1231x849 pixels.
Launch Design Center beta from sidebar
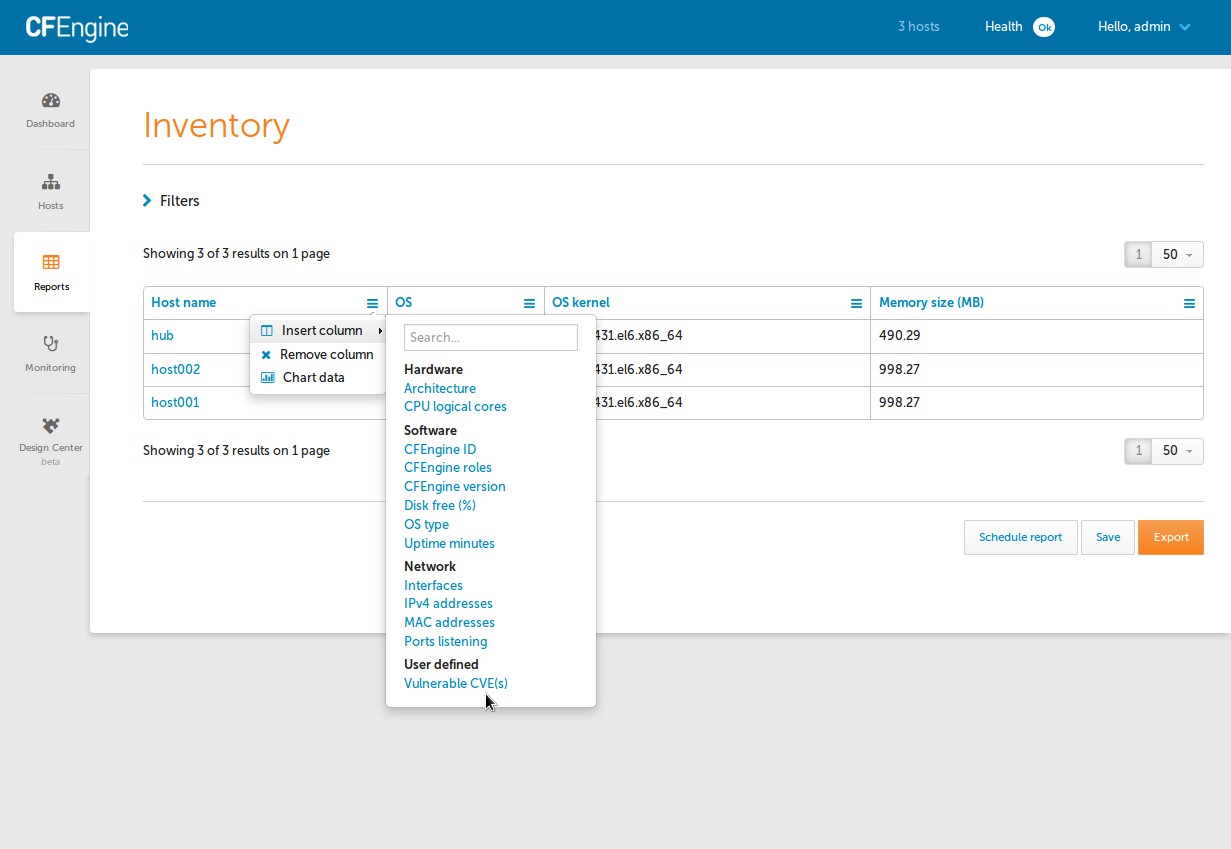(x=49, y=437)
